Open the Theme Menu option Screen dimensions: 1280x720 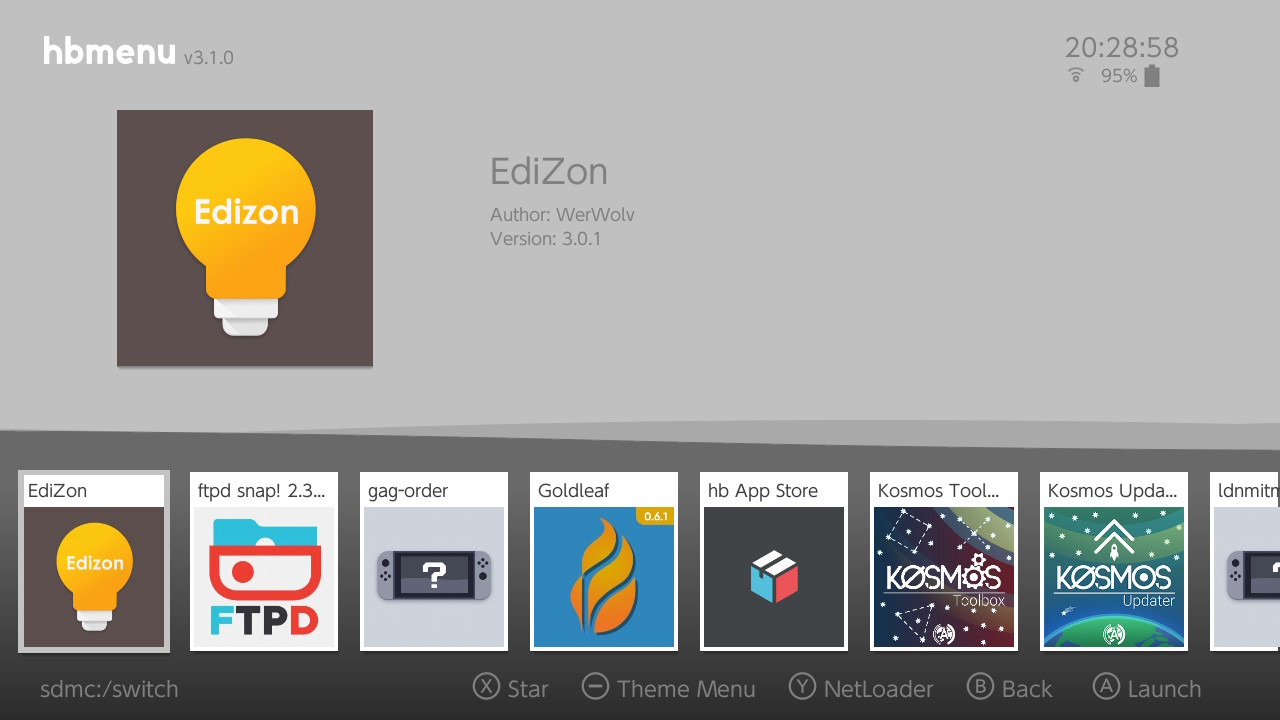click(x=668, y=688)
